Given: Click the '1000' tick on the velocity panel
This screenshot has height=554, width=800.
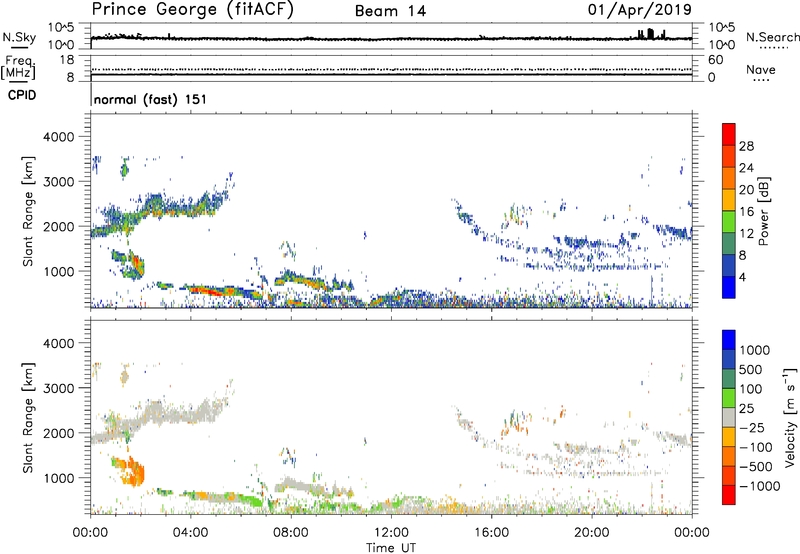Looking at the screenshot, I should point(59,478).
